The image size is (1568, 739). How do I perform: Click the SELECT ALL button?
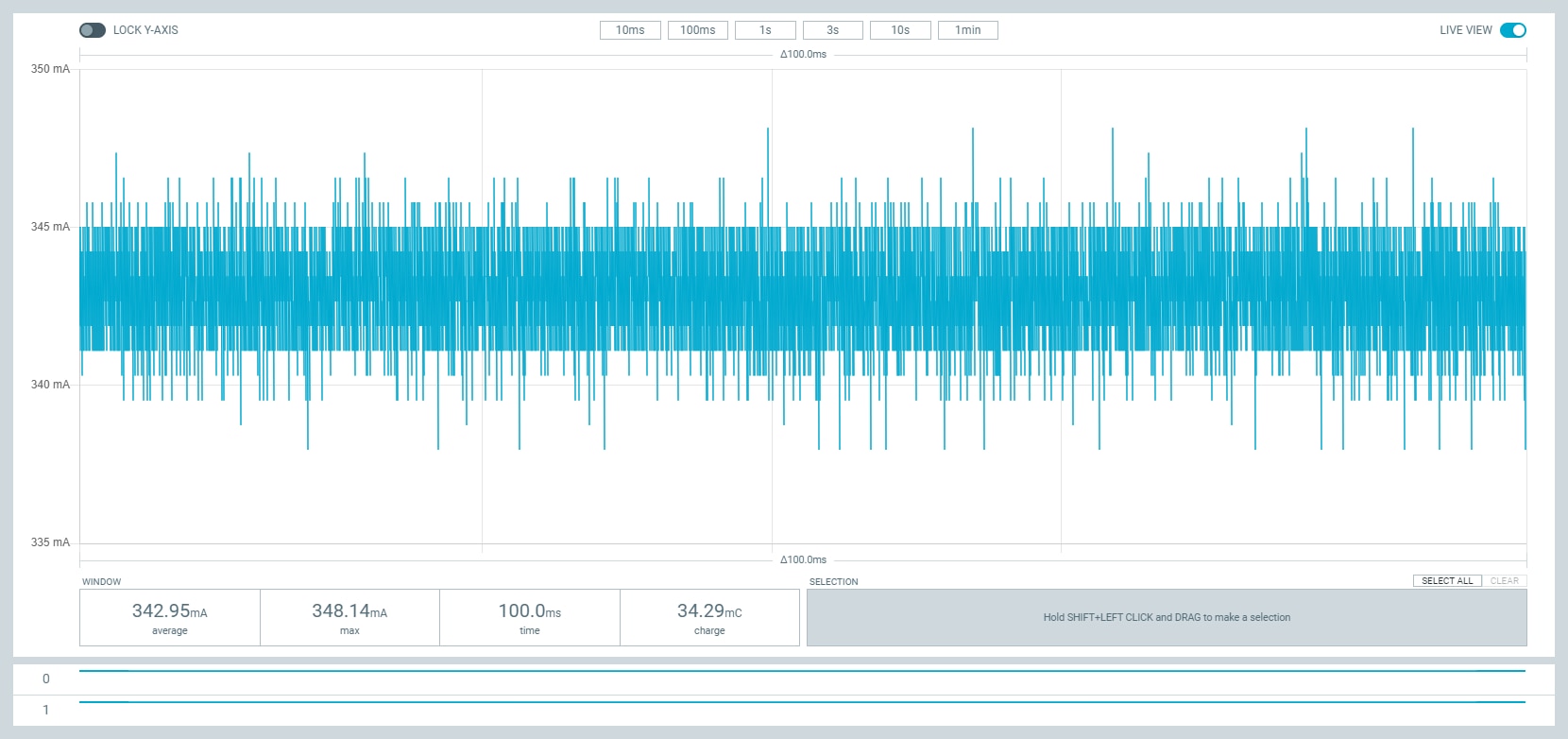click(x=1447, y=581)
